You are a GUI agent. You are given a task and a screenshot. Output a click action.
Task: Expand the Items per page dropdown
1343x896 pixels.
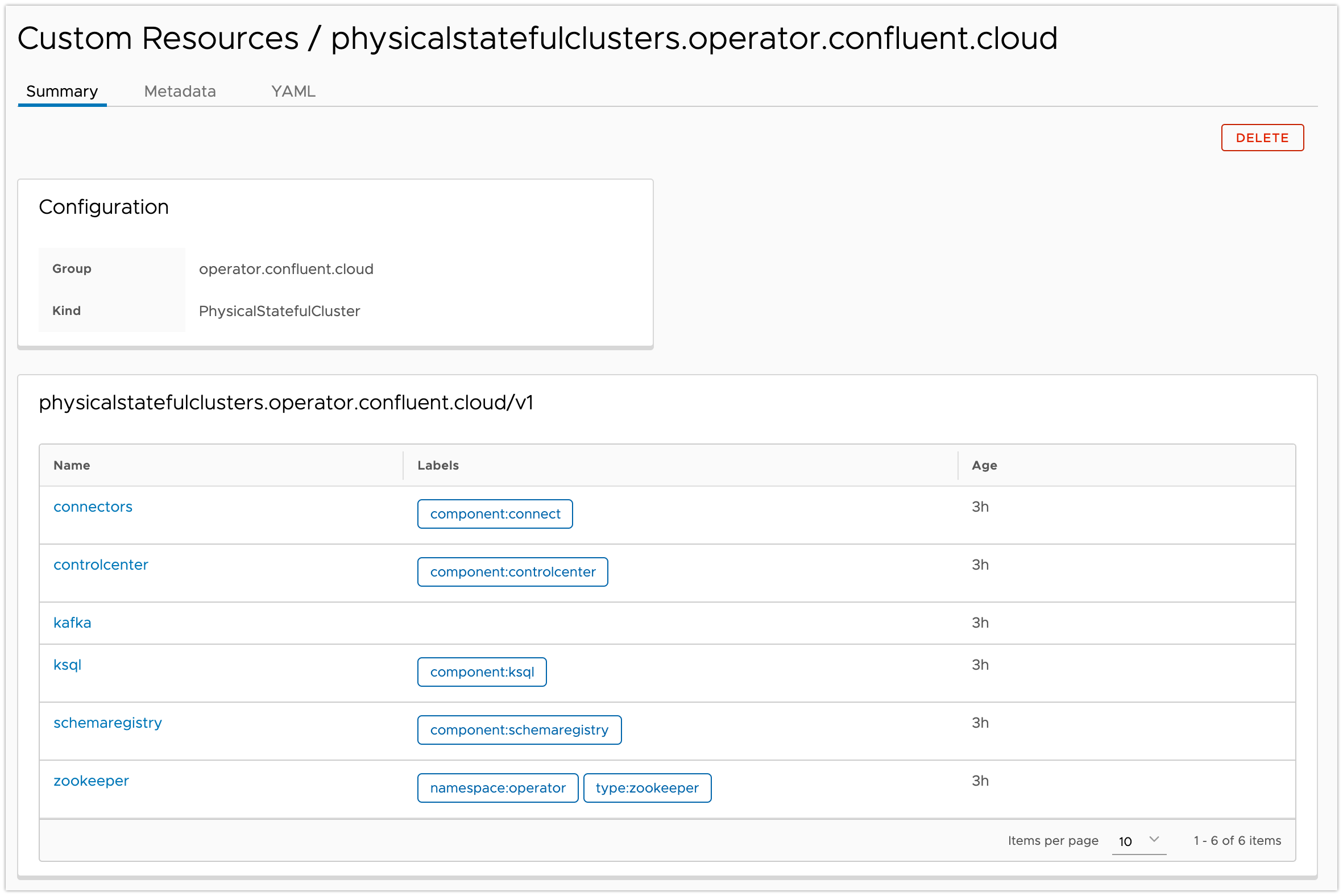point(1138,841)
